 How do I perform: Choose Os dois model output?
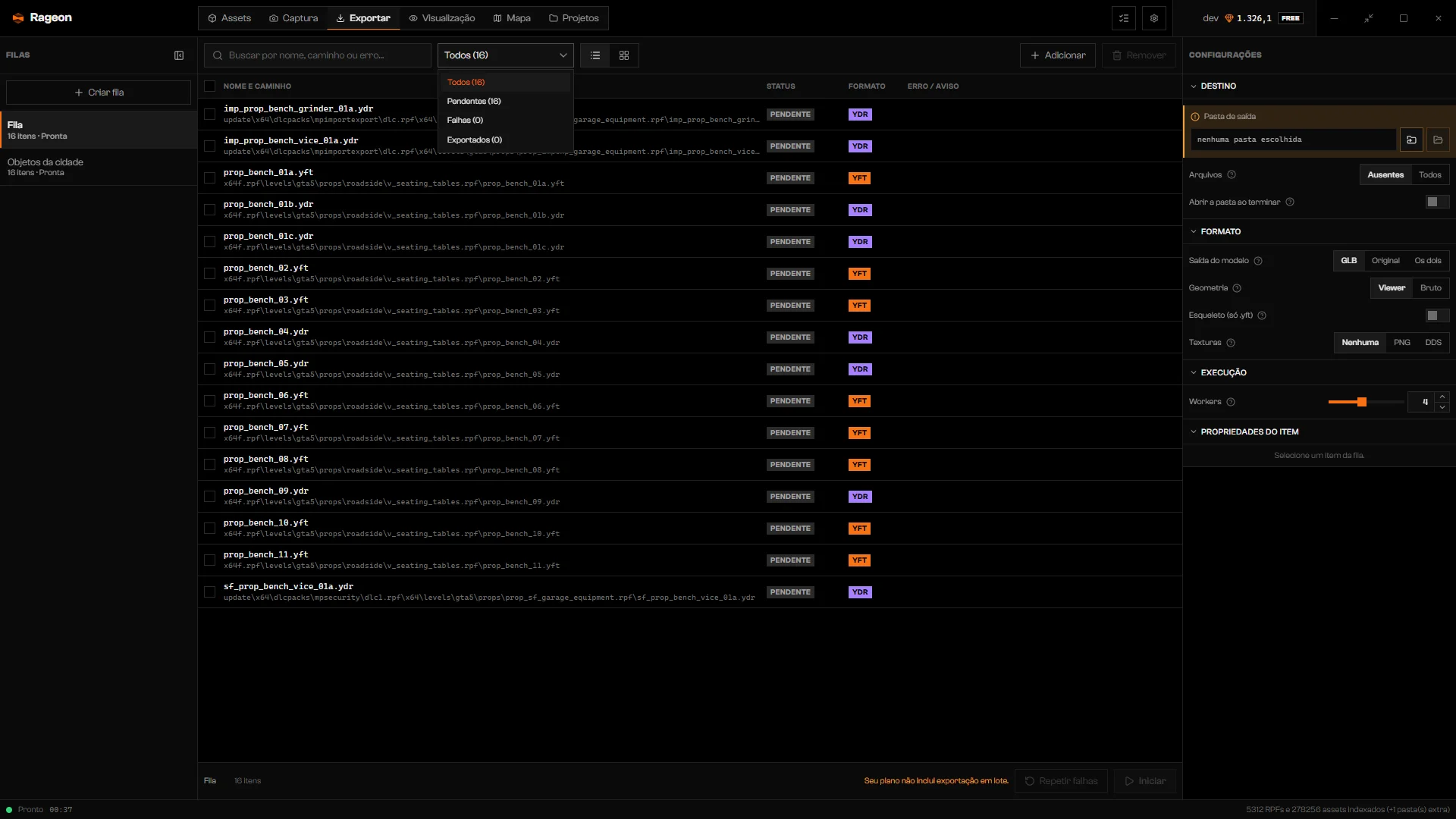1428,261
